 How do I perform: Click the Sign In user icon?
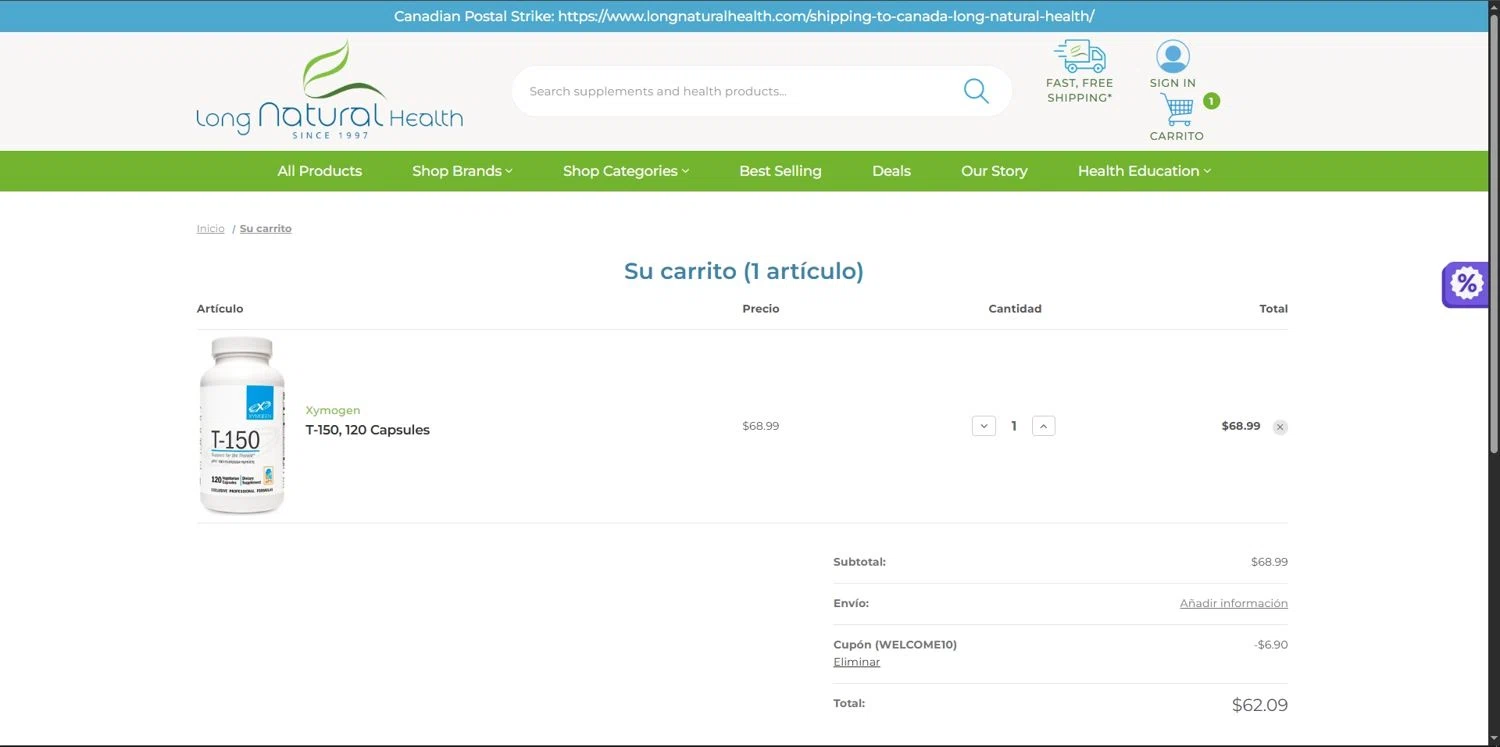1172,56
